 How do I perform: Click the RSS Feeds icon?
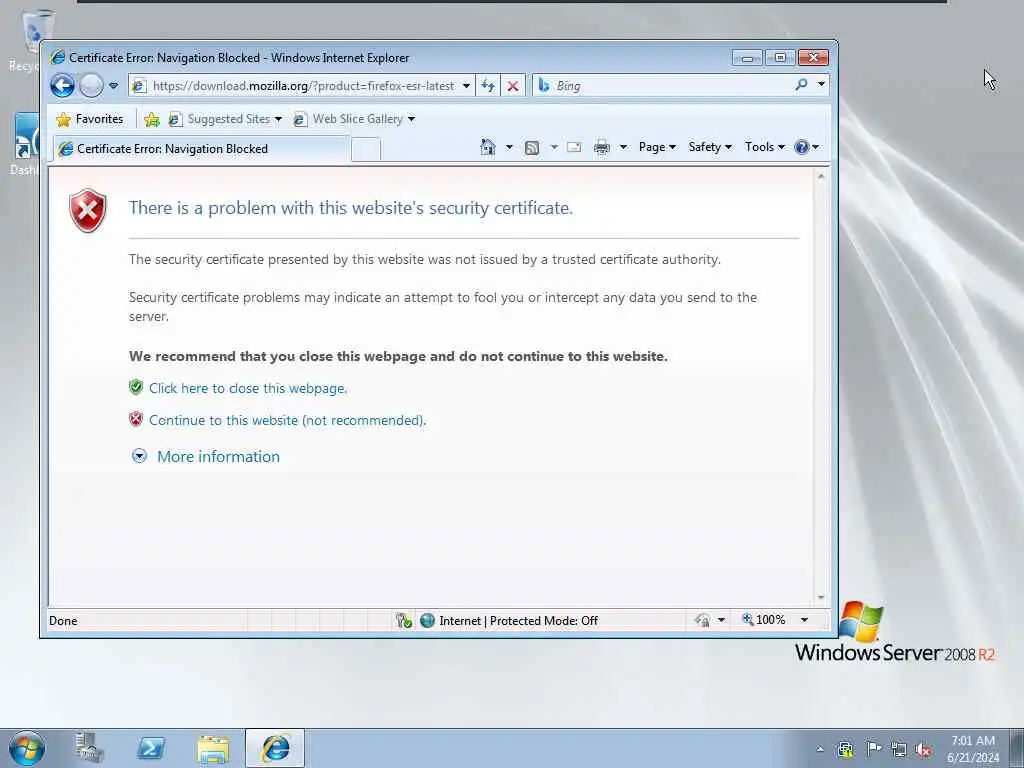click(532, 148)
